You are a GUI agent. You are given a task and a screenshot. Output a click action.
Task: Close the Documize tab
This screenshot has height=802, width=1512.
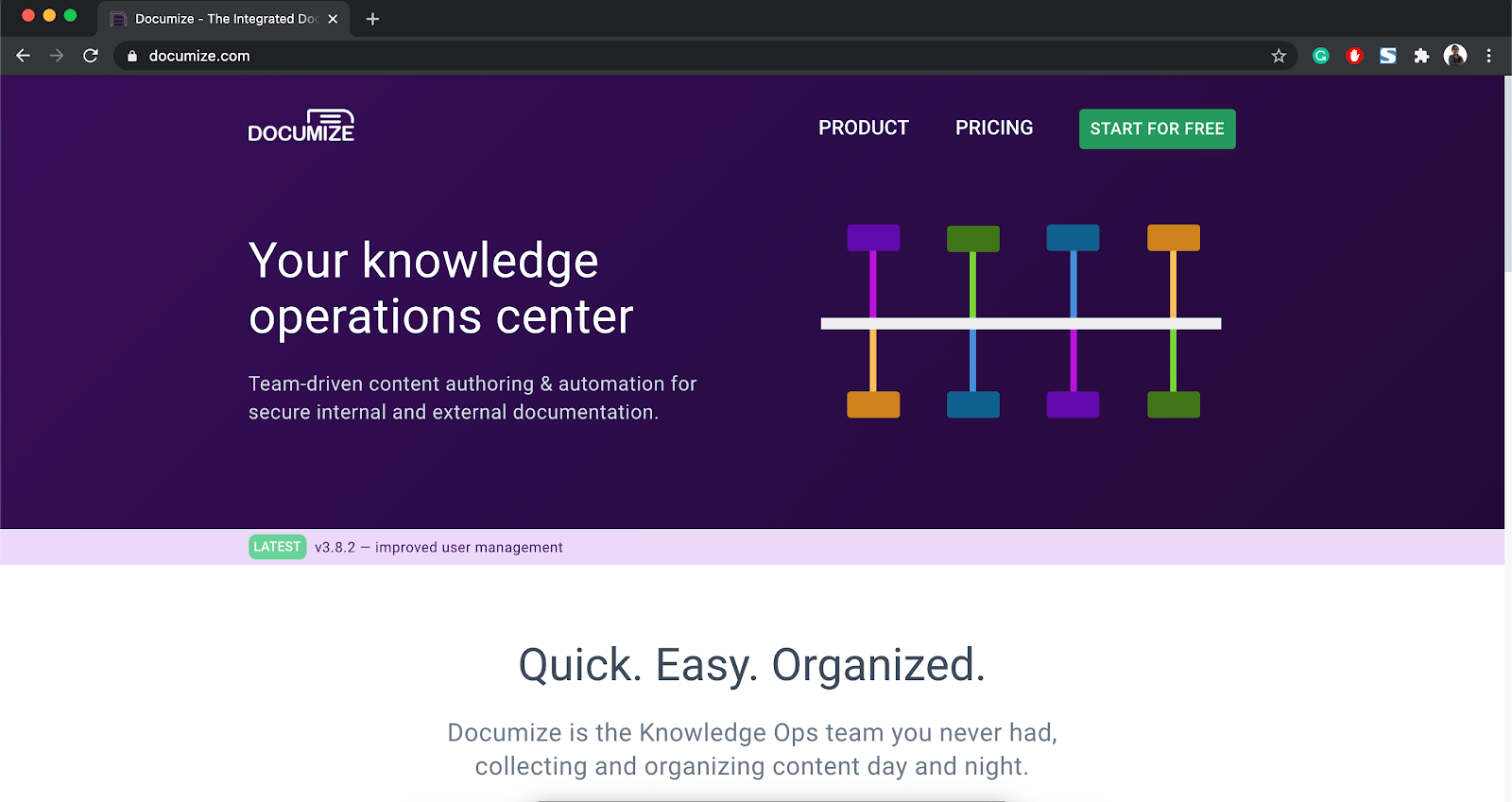tap(333, 19)
